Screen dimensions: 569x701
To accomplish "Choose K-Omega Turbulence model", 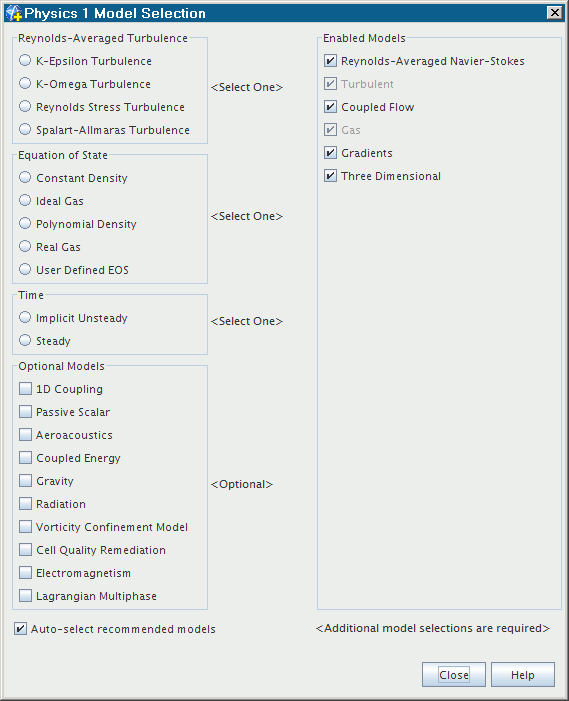I will [x=25, y=83].
